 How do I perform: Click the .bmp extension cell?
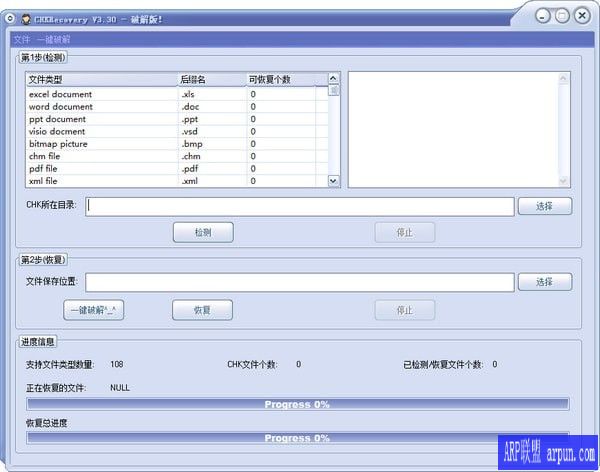(212, 144)
